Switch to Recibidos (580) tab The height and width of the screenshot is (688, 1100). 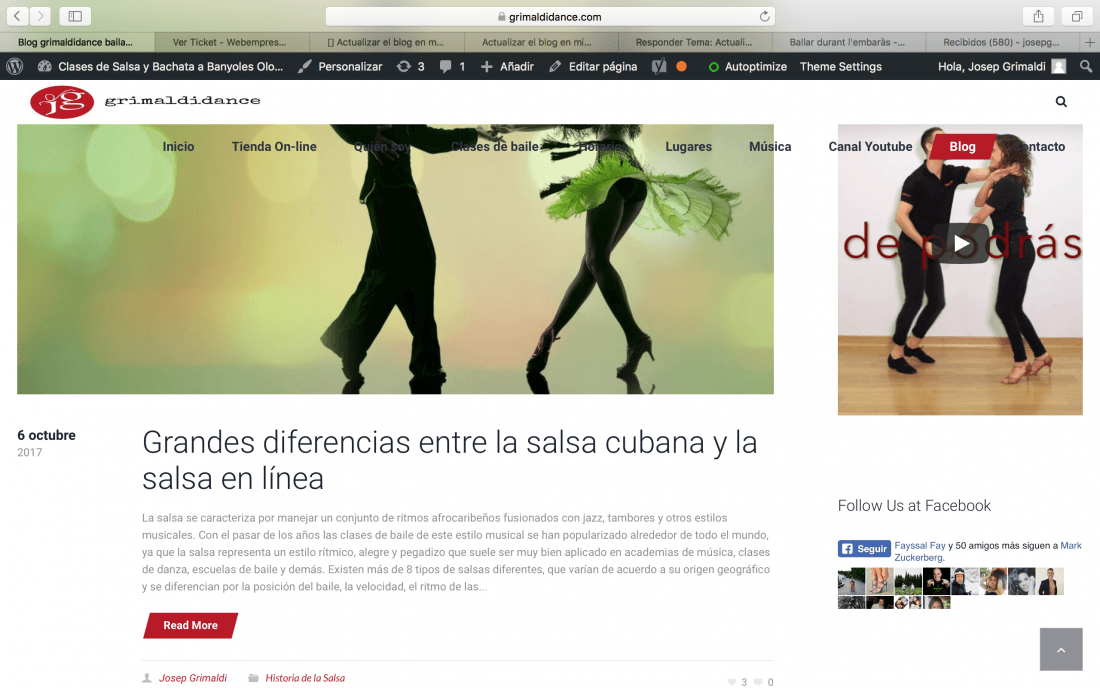tap(1001, 42)
